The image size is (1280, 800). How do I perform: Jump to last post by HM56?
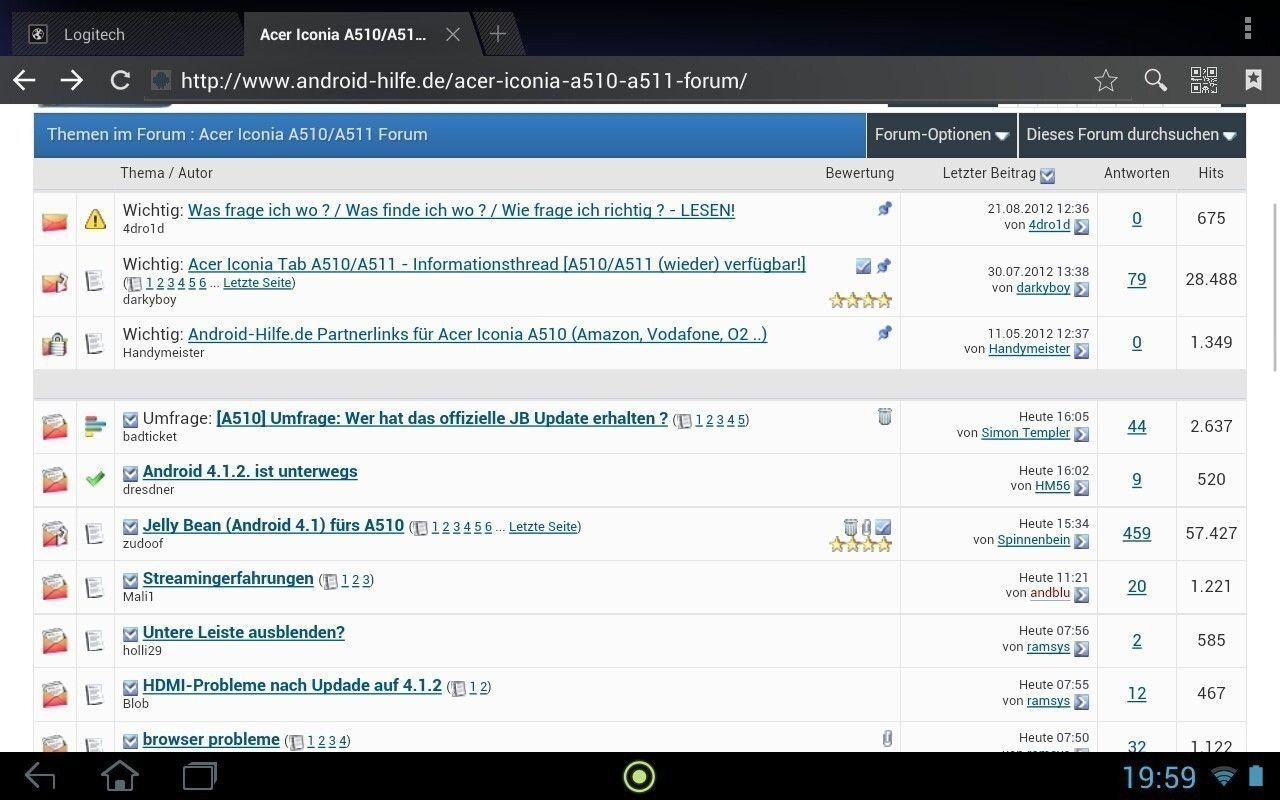tap(1081, 488)
